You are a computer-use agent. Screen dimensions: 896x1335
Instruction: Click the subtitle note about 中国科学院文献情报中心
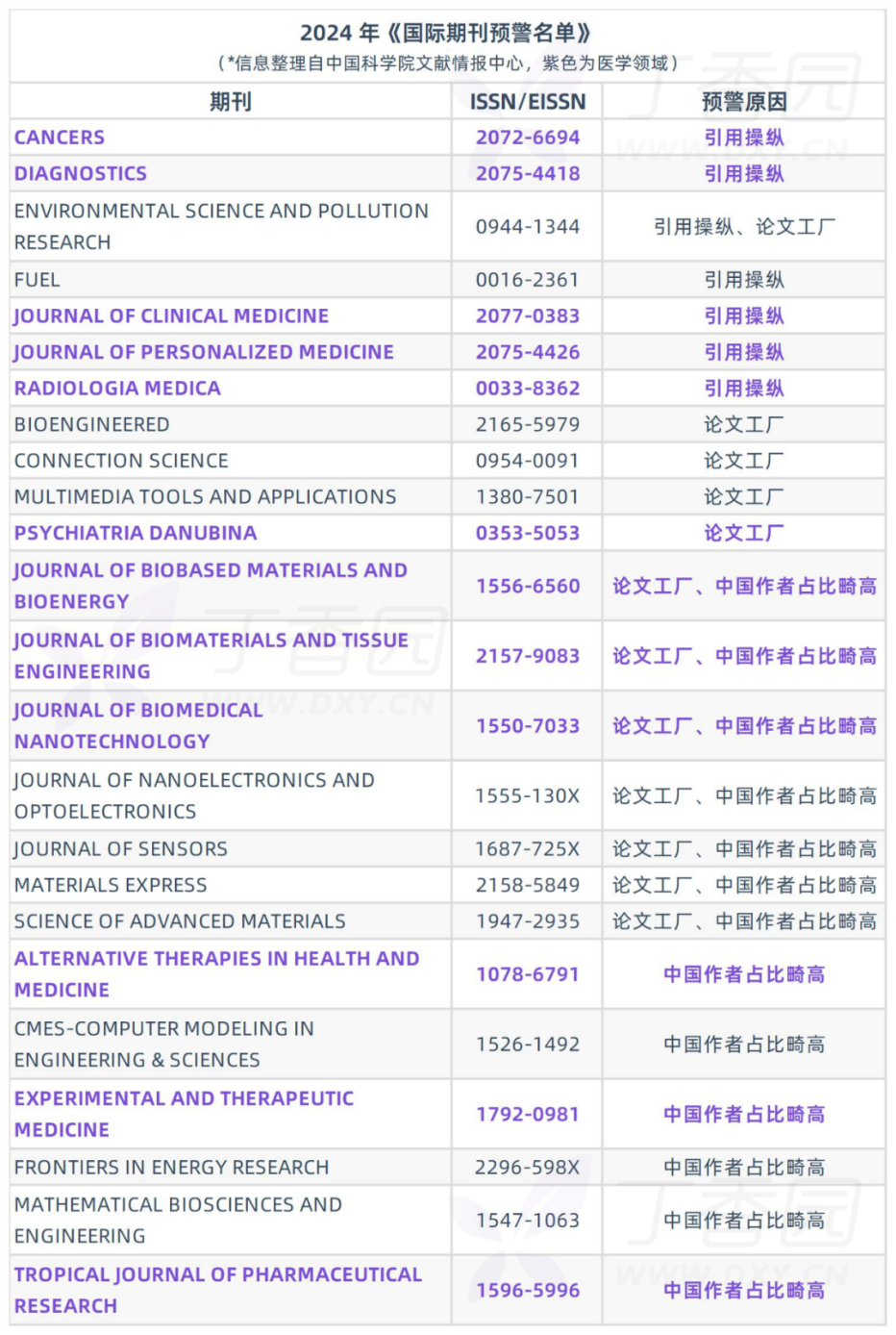(x=447, y=63)
